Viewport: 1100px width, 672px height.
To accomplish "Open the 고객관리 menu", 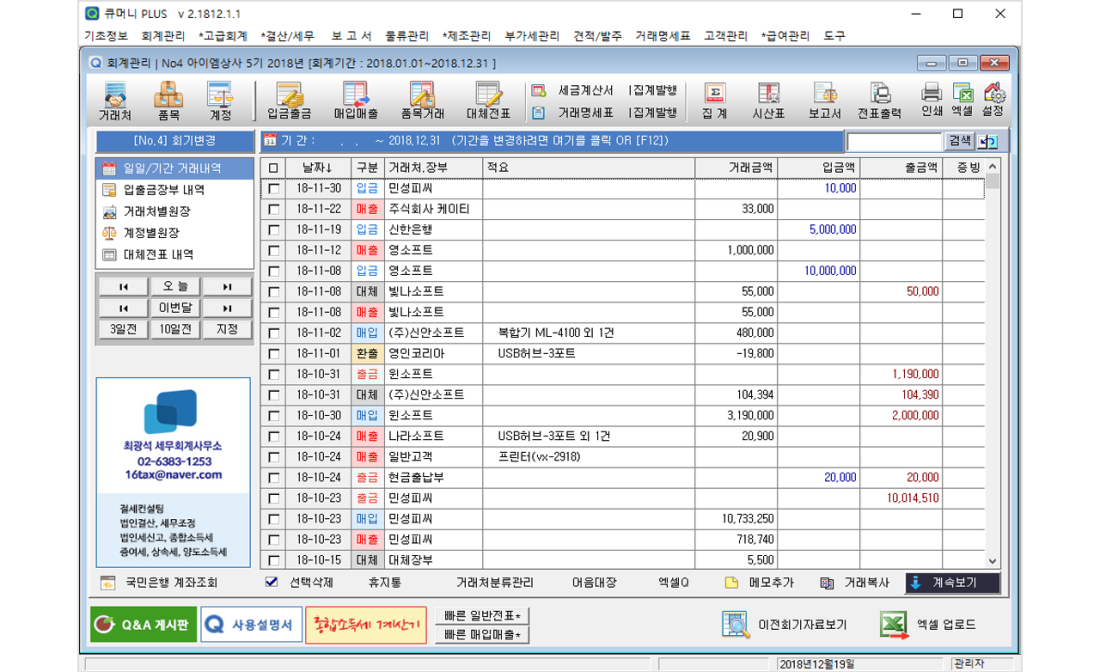I will pos(725,36).
